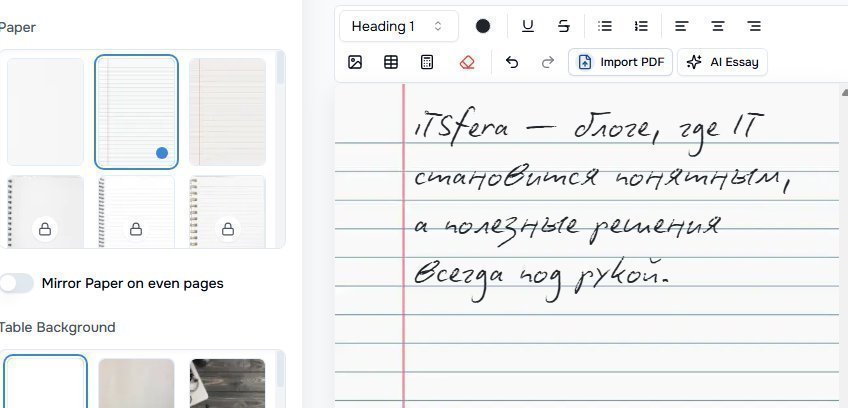This screenshot has height=408, width=848.
Task: Insert an image
Action: tap(355, 62)
